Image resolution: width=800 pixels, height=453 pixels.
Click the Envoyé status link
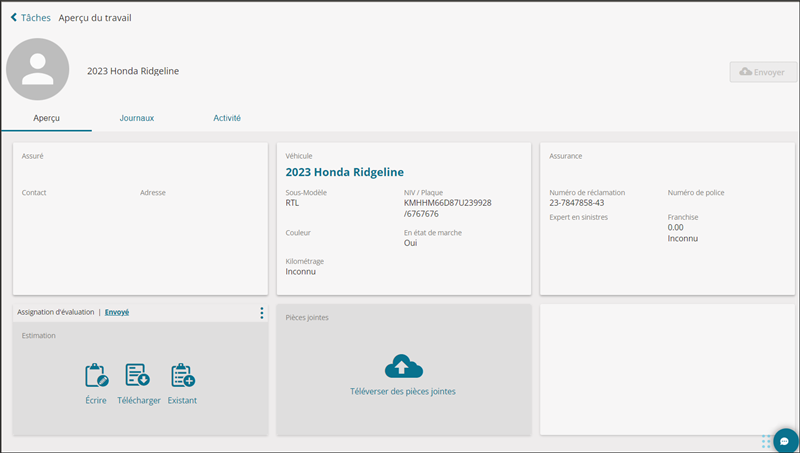pos(117,312)
